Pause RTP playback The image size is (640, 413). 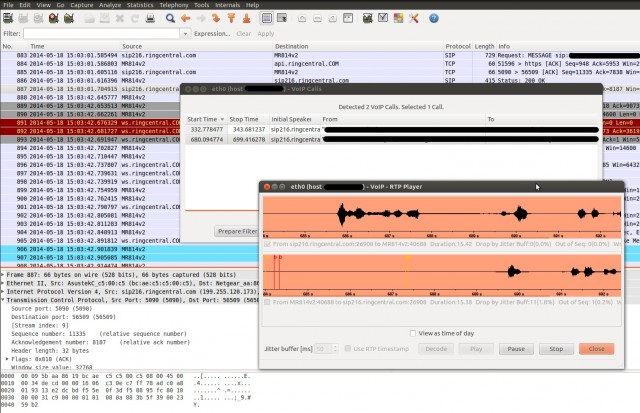point(516,349)
